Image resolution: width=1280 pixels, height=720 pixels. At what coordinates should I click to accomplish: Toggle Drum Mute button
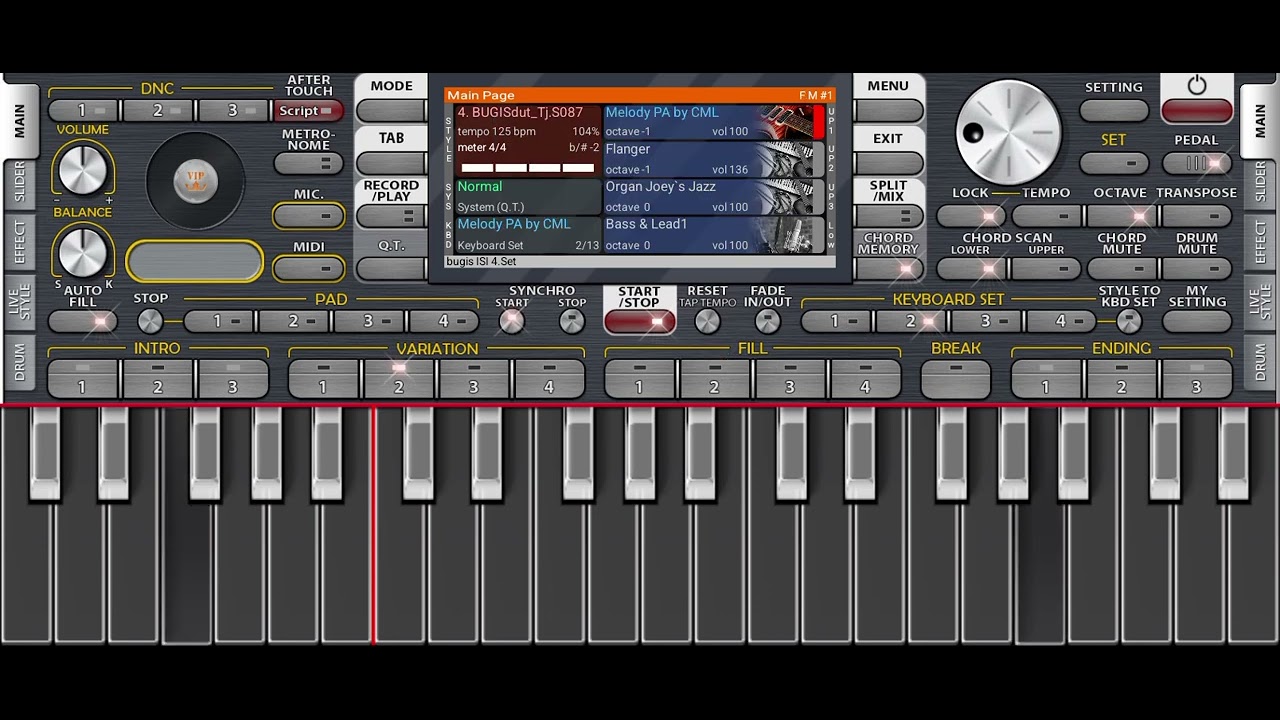pos(1197,268)
